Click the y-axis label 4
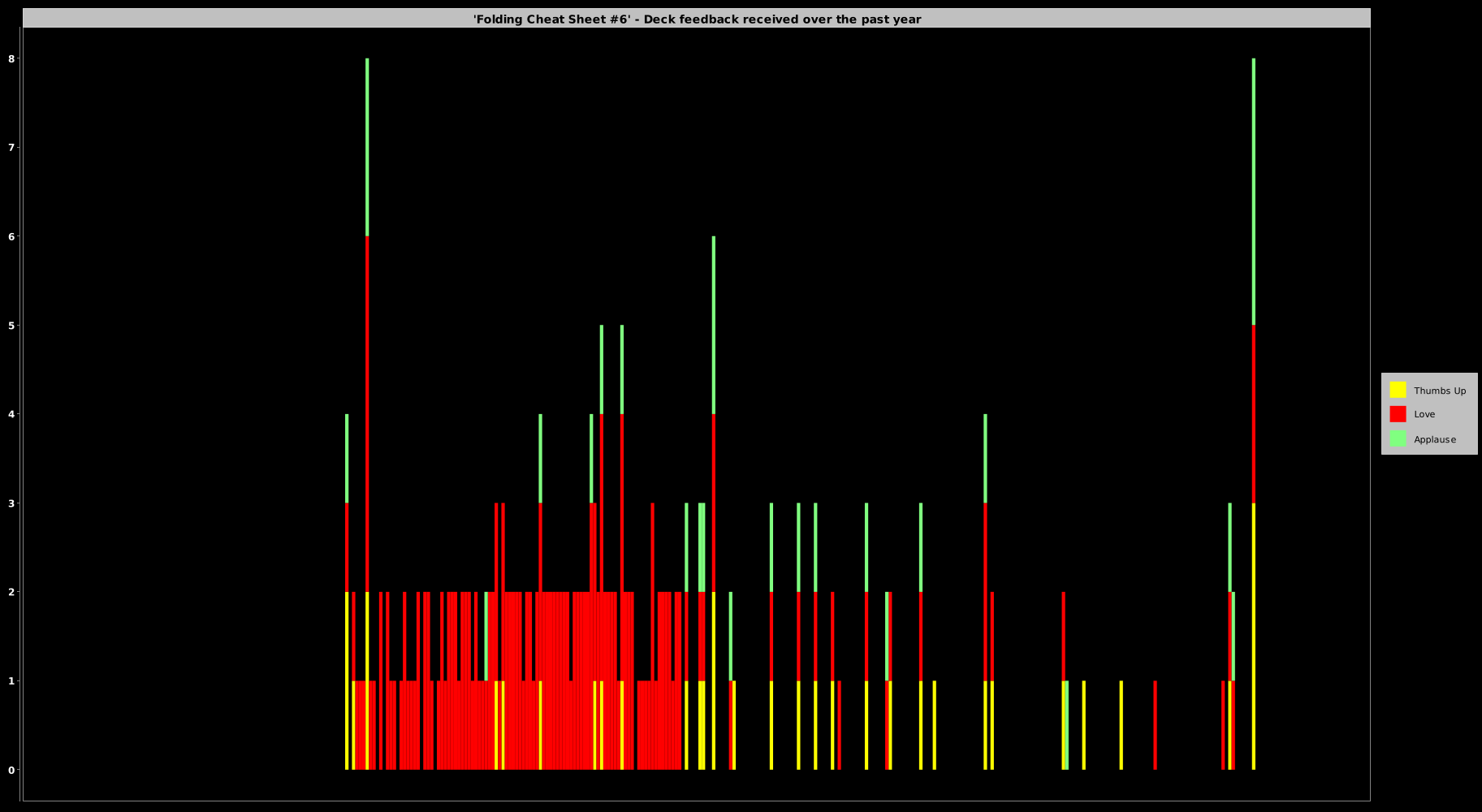The width and height of the screenshot is (1482, 812). tap(11, 414)
